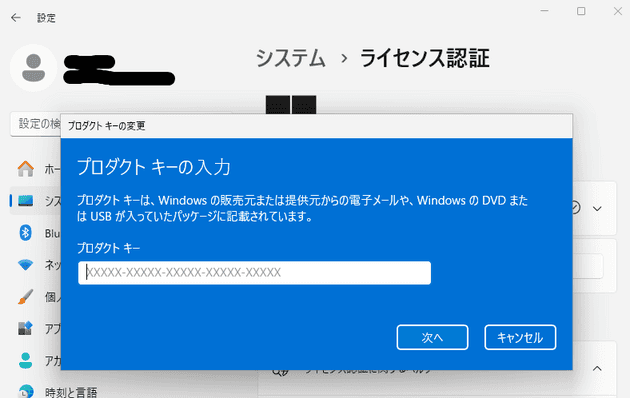
Task: Open the 時刻と言語 globe icon
Action: 26,392
